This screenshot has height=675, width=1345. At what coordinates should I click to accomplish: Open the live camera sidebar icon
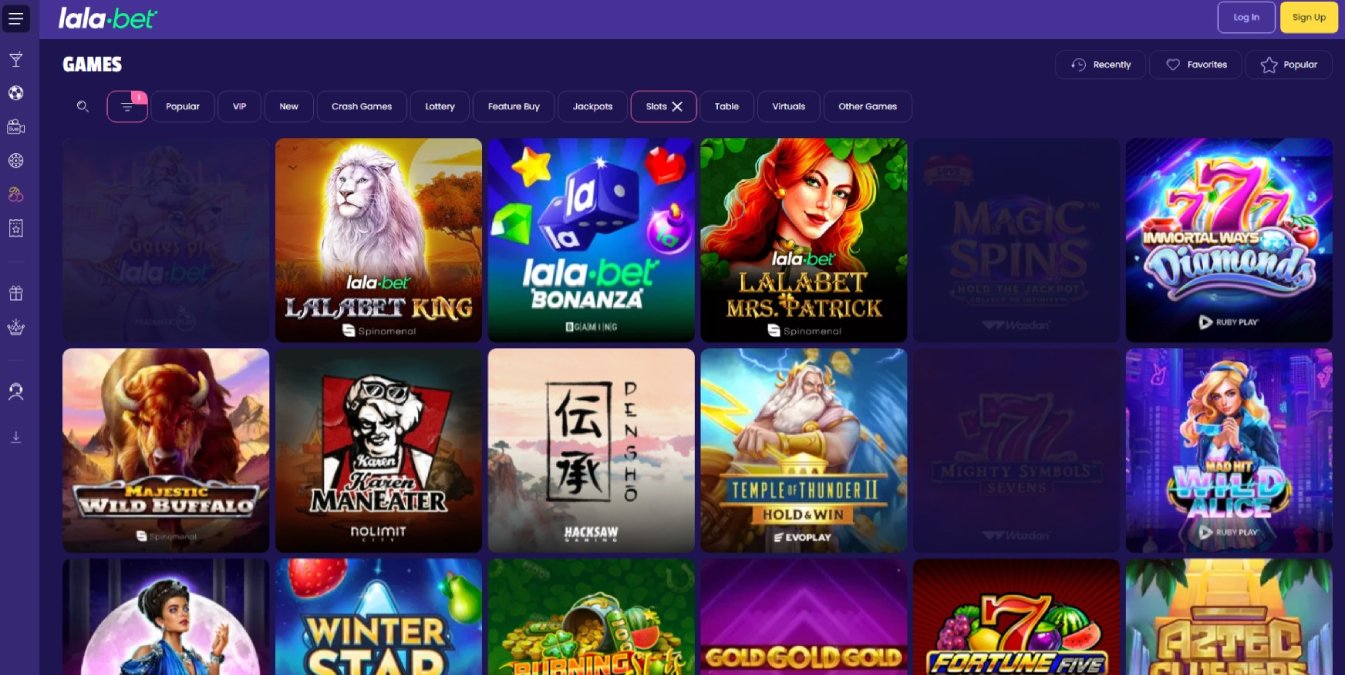pos(16,127)
